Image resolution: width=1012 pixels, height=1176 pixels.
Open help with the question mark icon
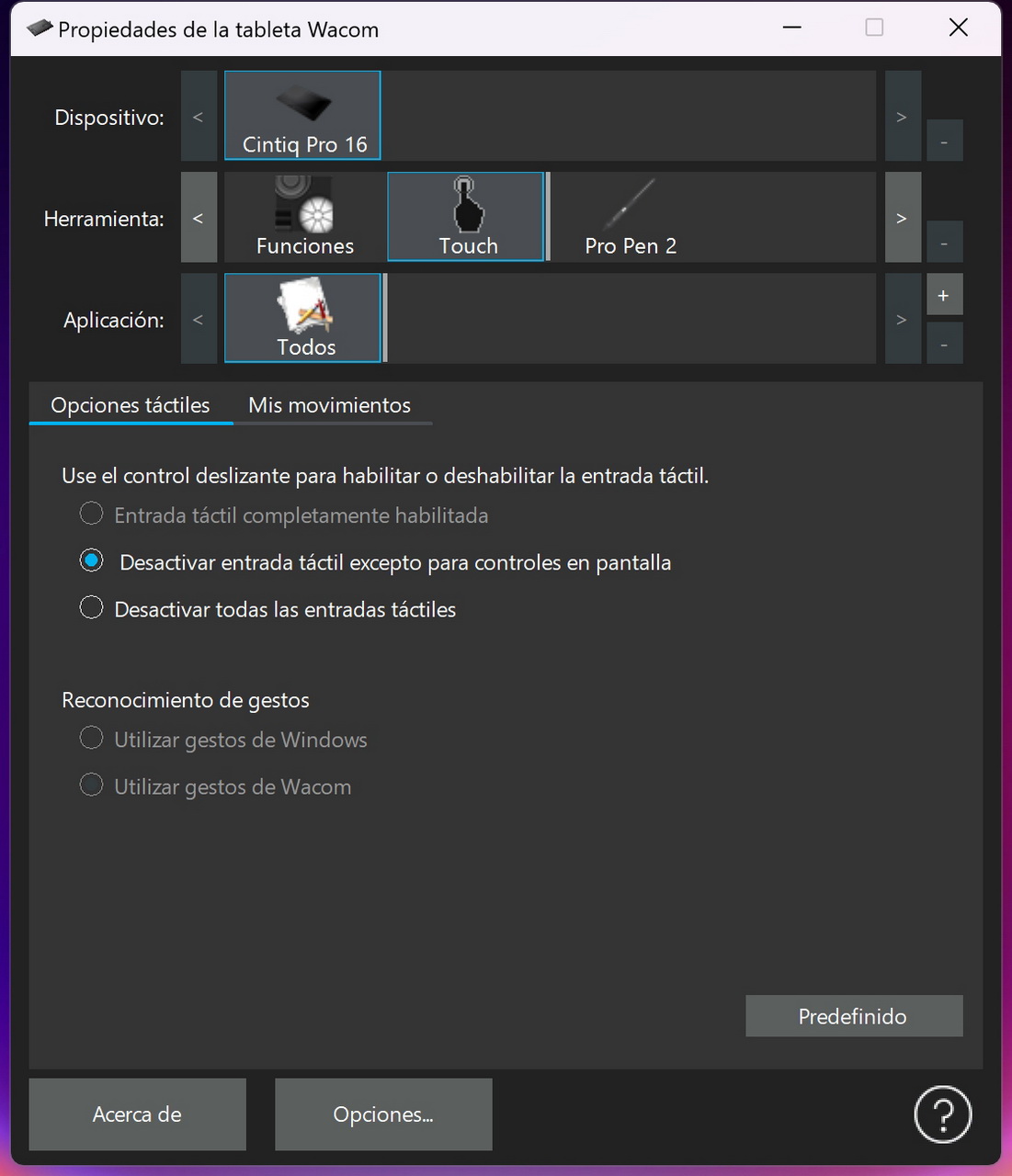942,1114
